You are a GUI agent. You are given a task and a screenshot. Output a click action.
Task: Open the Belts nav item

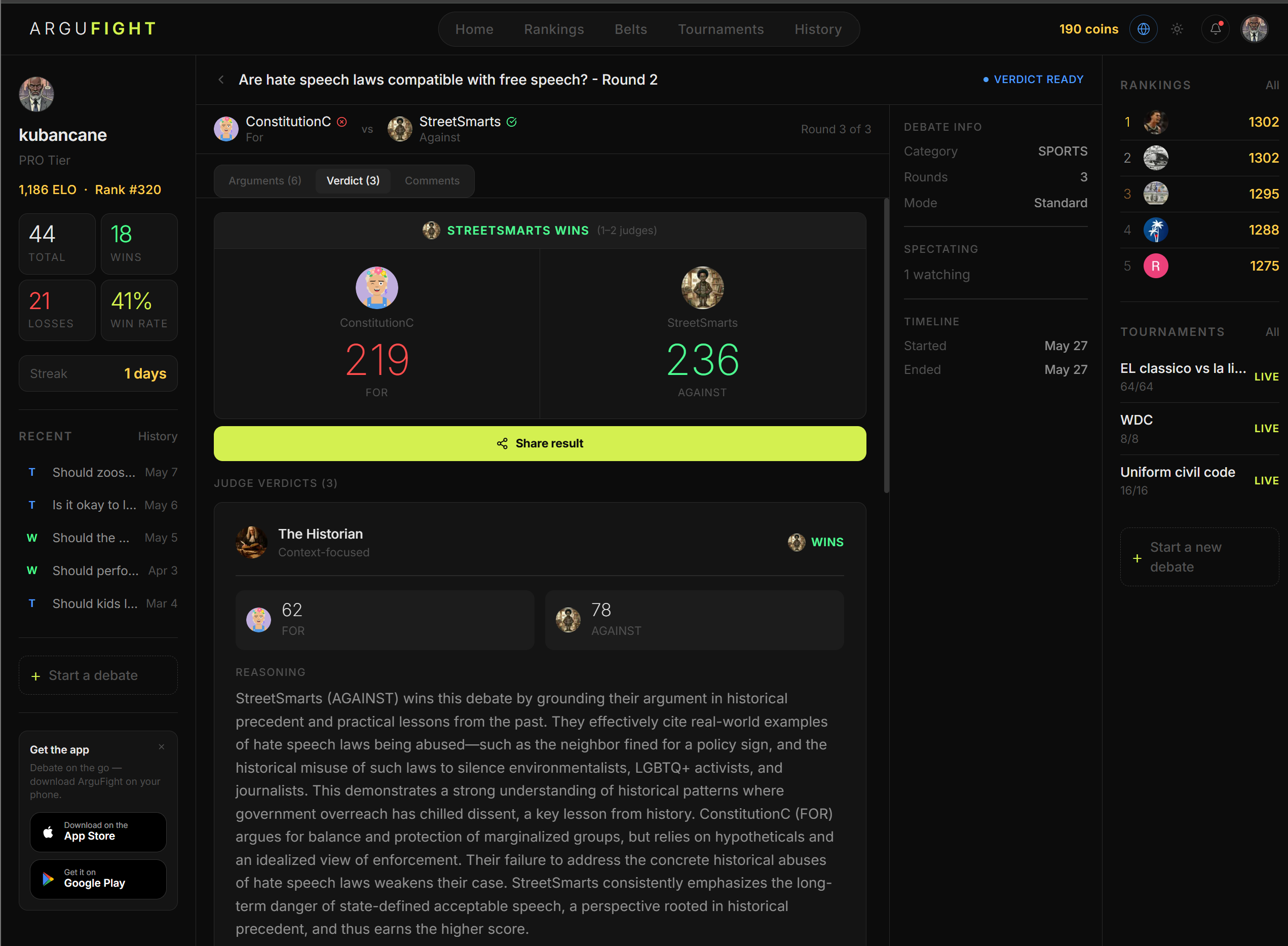630,29
